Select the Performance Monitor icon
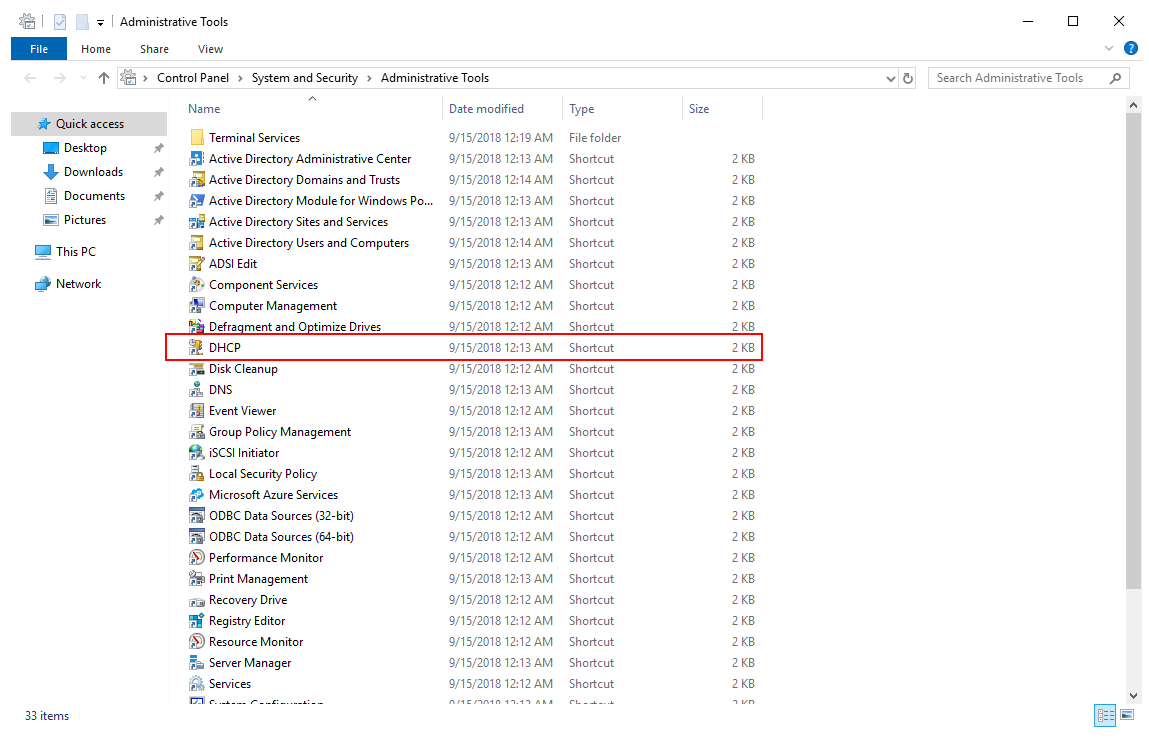This screenshot has width=1149, height=741. pyautogui.click(x=196, y=558)
